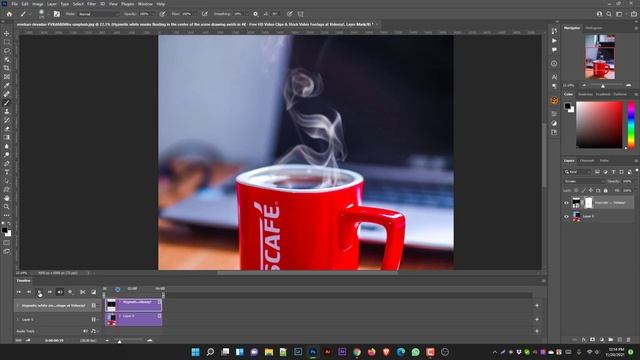
Task: Add audio to Audio Track plus button
Action: [x=537, y=331]
